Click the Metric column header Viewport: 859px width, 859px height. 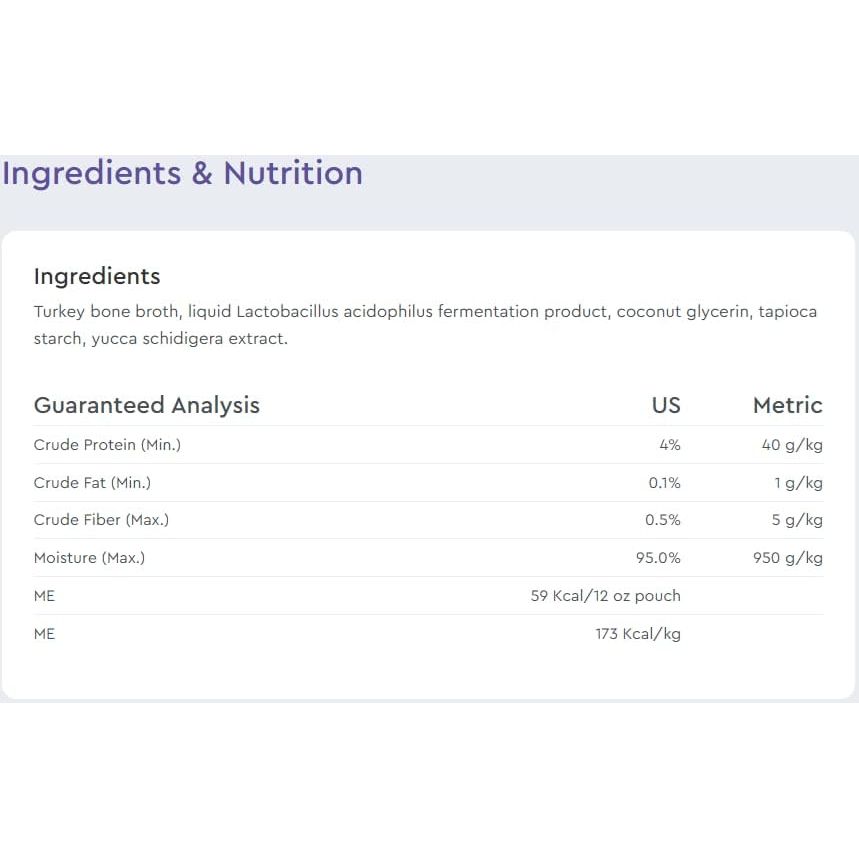[x=787, y=405]
